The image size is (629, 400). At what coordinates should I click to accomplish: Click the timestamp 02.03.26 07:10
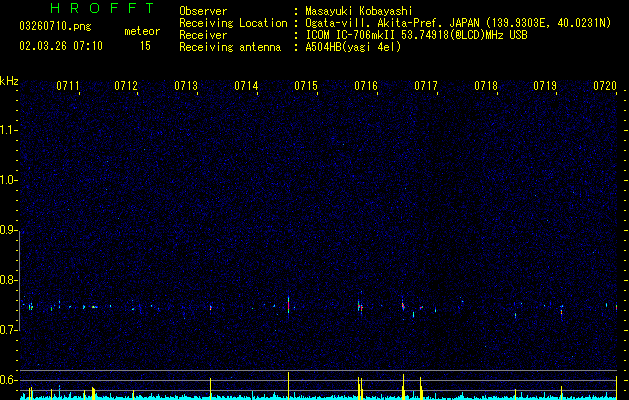[61, 46]
